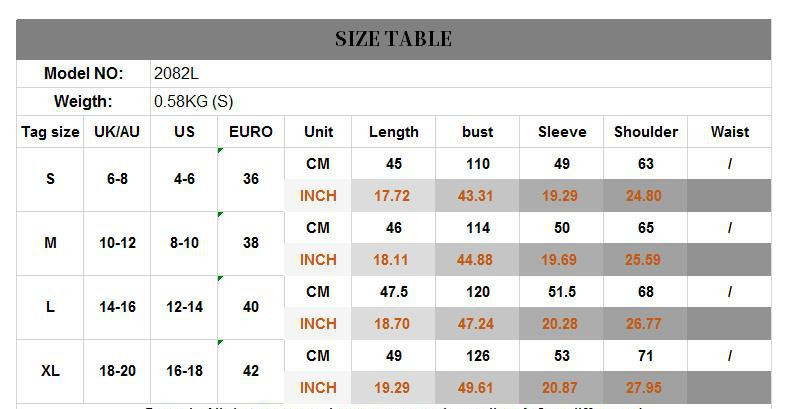This screenshot has width=788, height=409.
Task: Click the 47.24 inch bust value
Action: 476,324
